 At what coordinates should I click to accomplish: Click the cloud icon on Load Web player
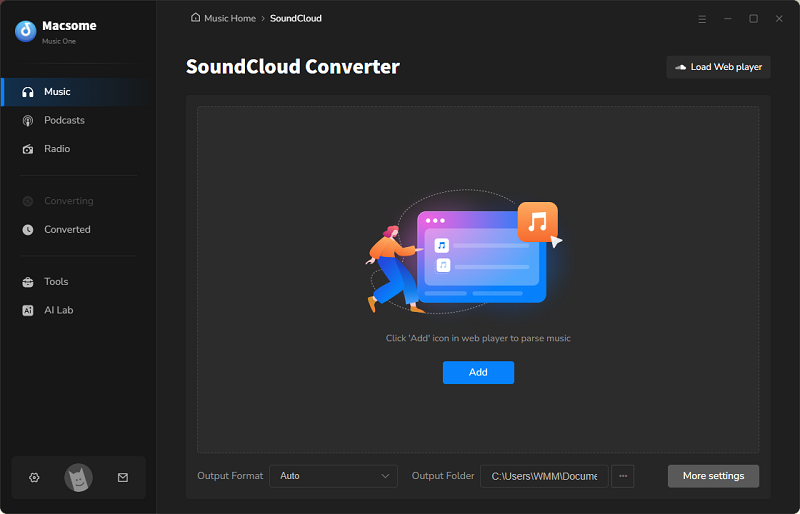[681, 67]
